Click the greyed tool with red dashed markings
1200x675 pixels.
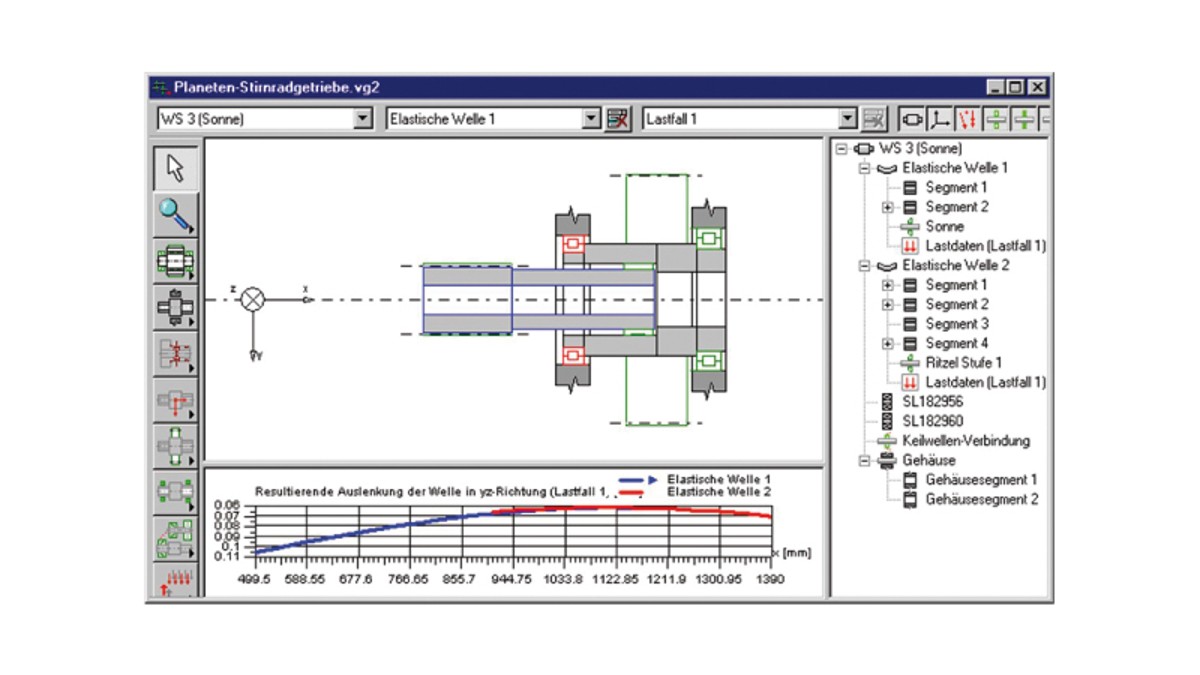pyautogui.click(x=176, y=354)
